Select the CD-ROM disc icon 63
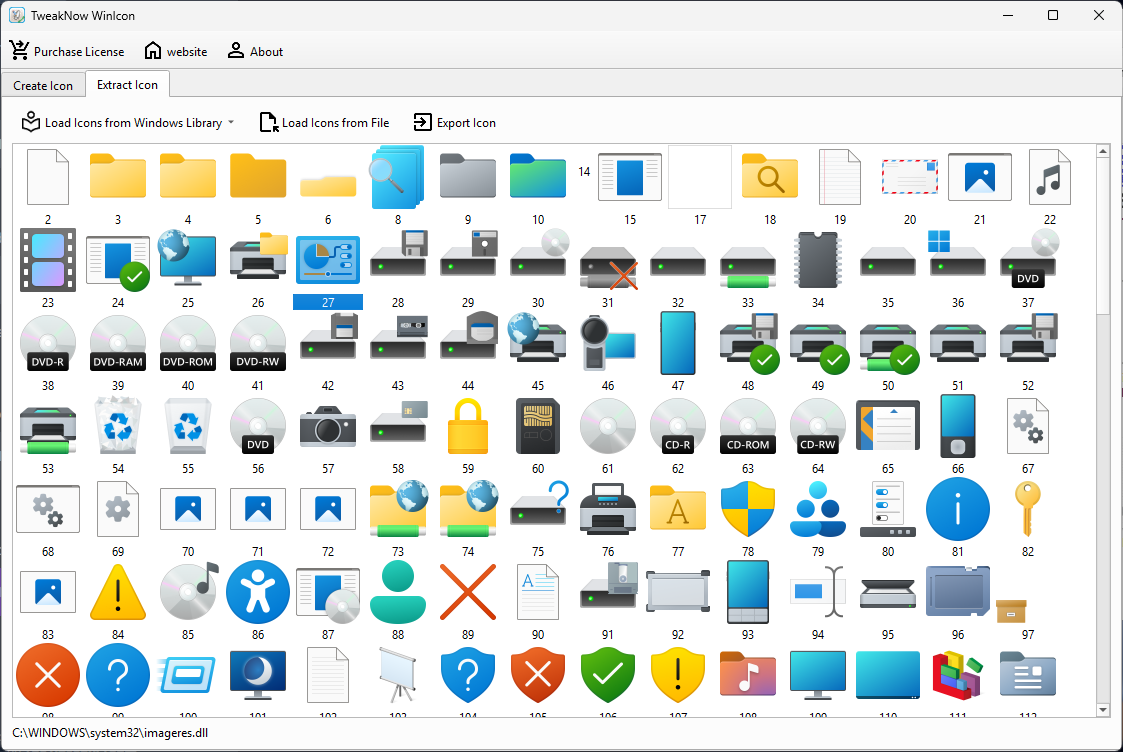Image resolution: width=1123 pixels, height=752 pixels. coord(748,426)
